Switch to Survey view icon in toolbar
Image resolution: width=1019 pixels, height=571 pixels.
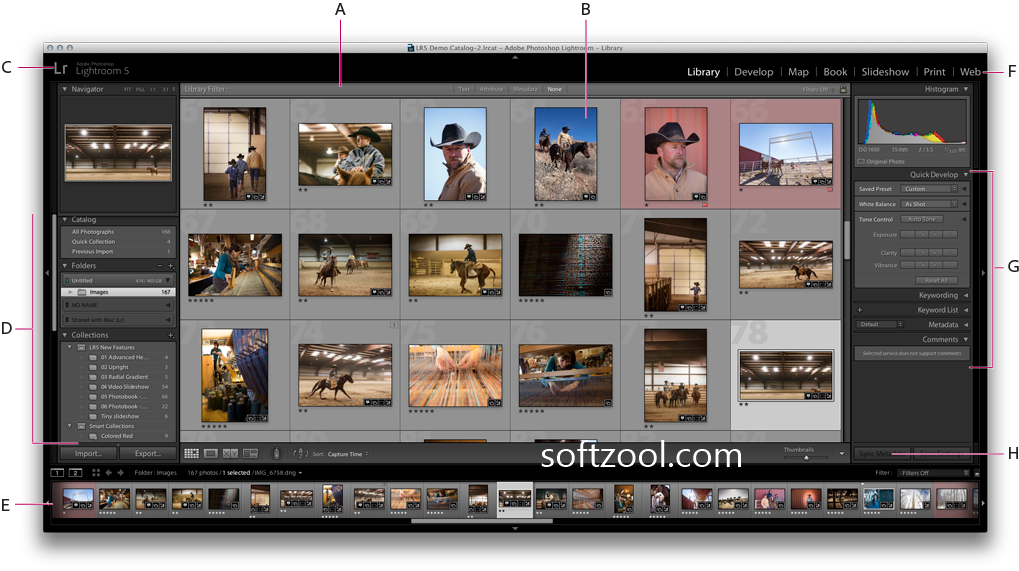(x=250, y=453)
